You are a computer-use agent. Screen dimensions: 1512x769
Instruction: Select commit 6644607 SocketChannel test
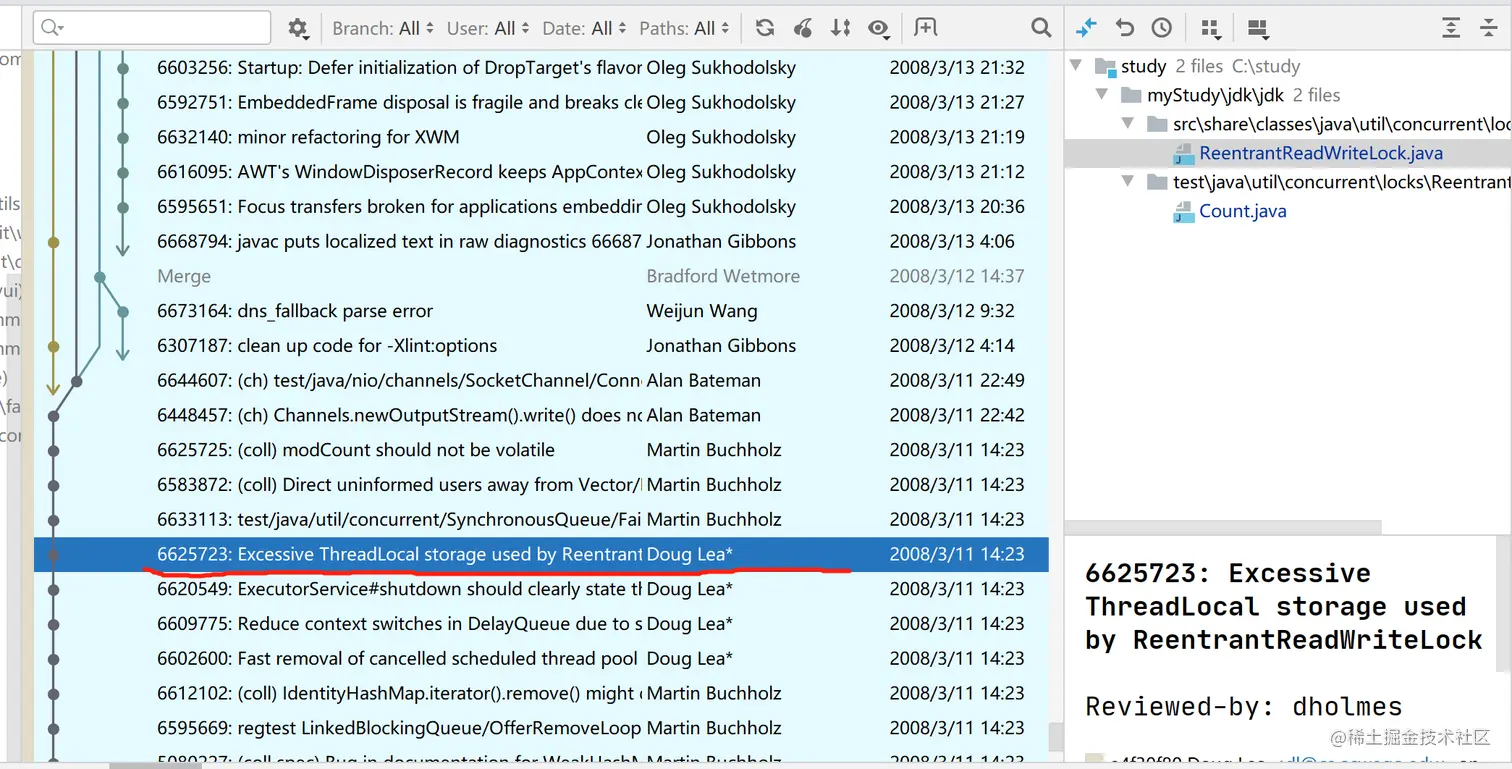pyautogui.click(x=541, y=380)
